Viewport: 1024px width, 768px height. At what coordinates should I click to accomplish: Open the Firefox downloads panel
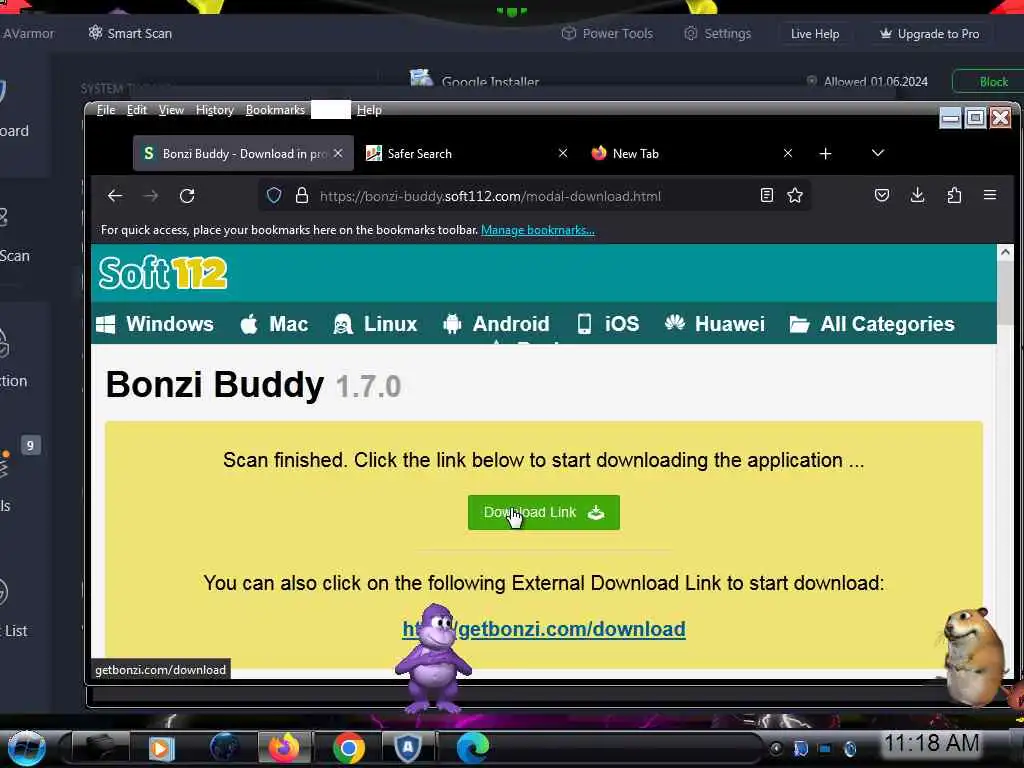click(918, 195)
